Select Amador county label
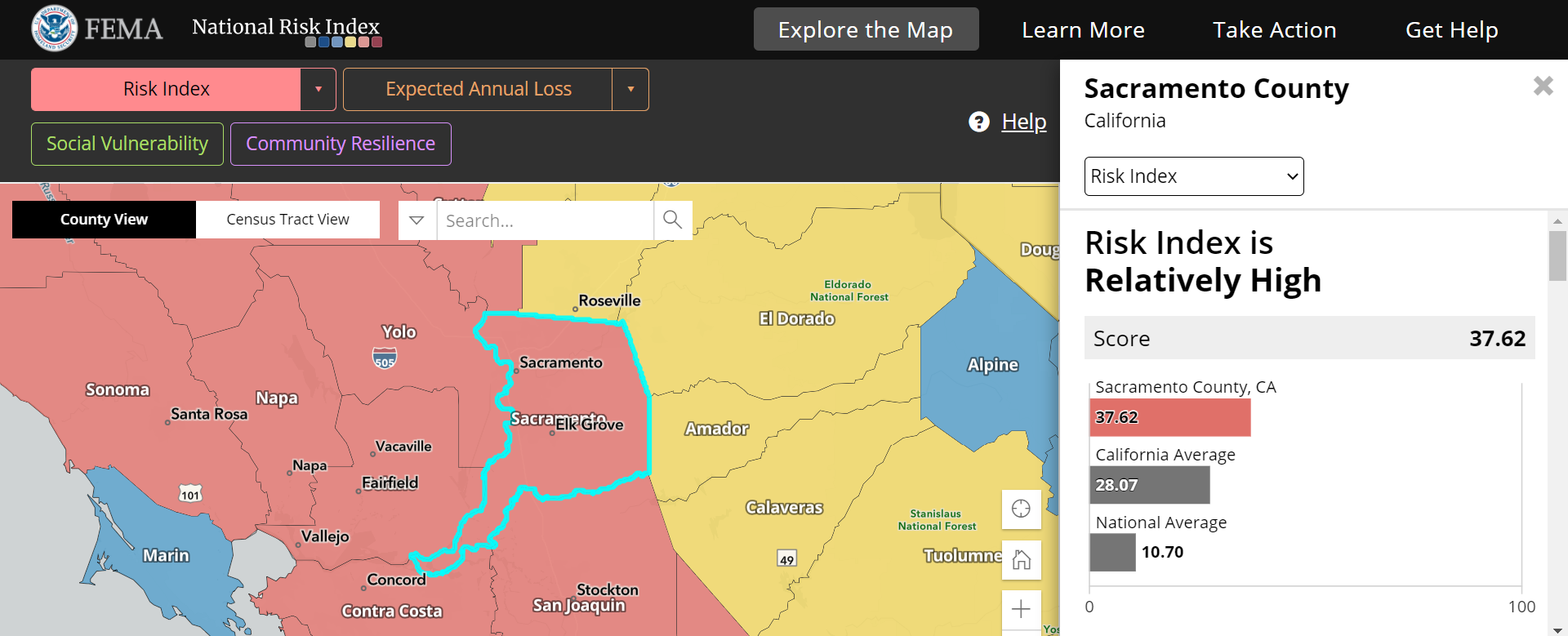1568x636 pixels. (x=716, y=429)
